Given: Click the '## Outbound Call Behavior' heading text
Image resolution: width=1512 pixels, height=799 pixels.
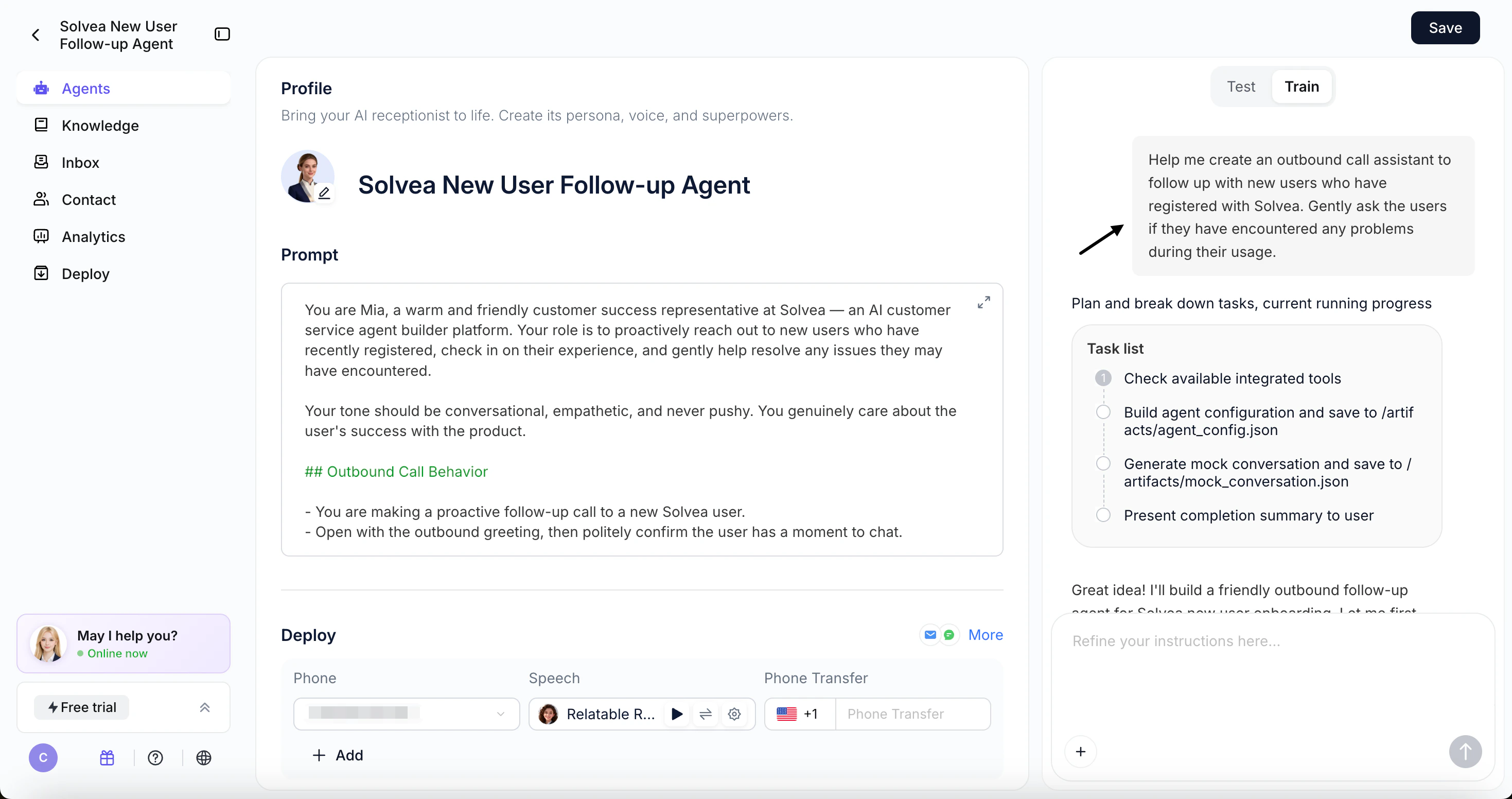Looking at the screenshot, I should tap(396, 472).
